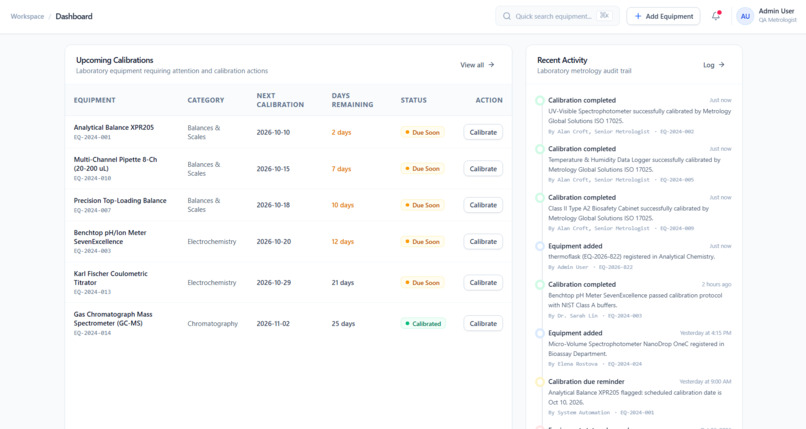Click the search magnifier icon
The height and width of the screenshot is (429, 806).
click(507, 16)
